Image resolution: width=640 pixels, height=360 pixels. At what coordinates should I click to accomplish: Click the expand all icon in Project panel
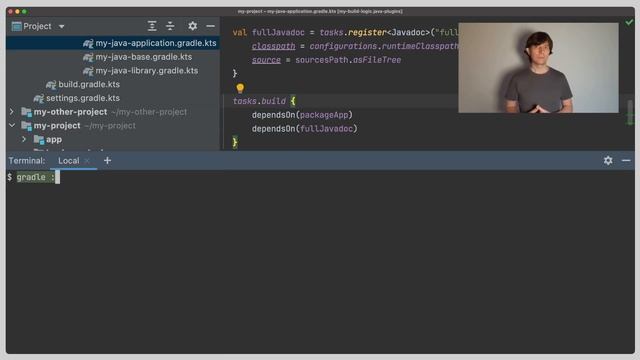coord(152,26)
